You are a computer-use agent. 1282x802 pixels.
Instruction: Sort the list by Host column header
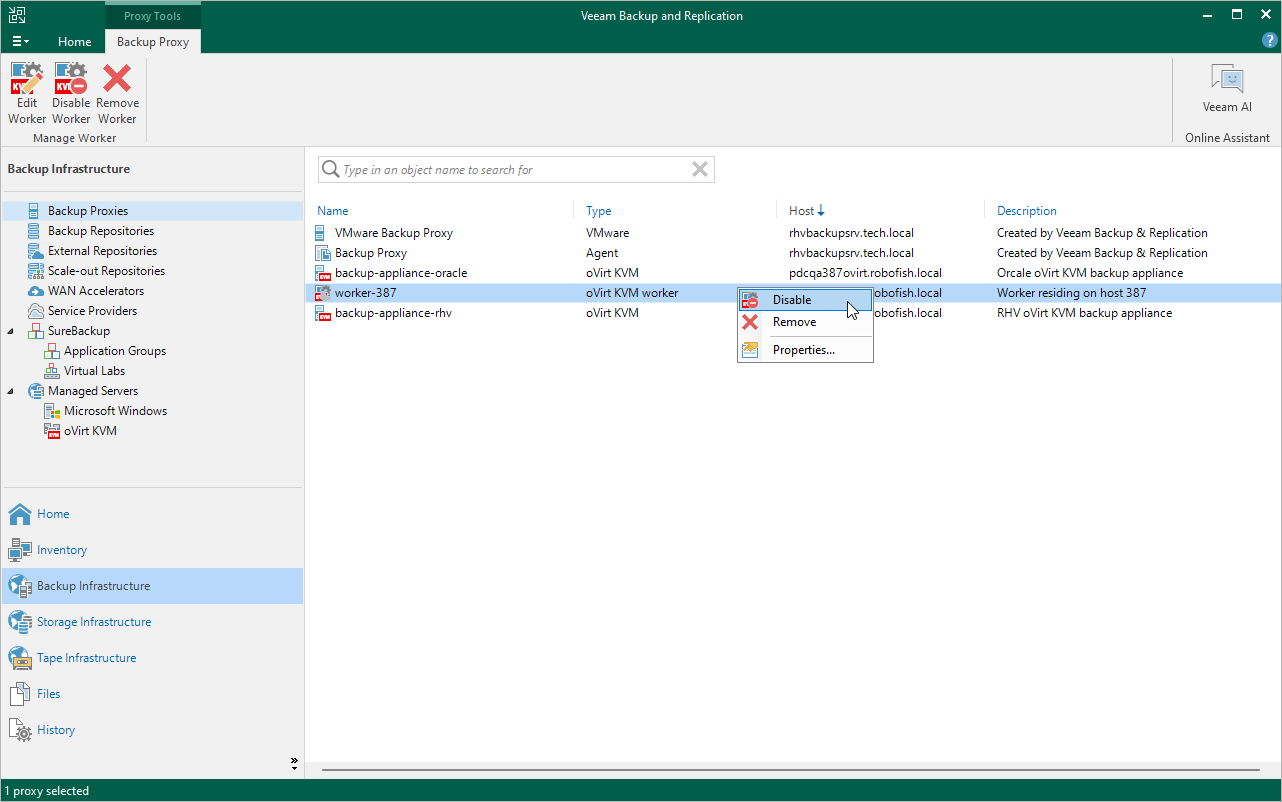(x=802, y=211)
